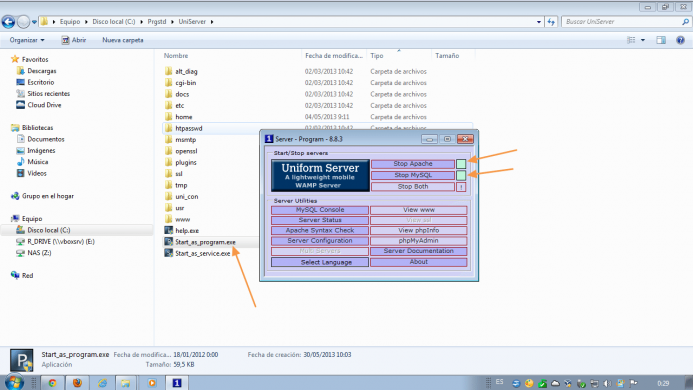Open Escritorio in sidebar

point(41,82)
